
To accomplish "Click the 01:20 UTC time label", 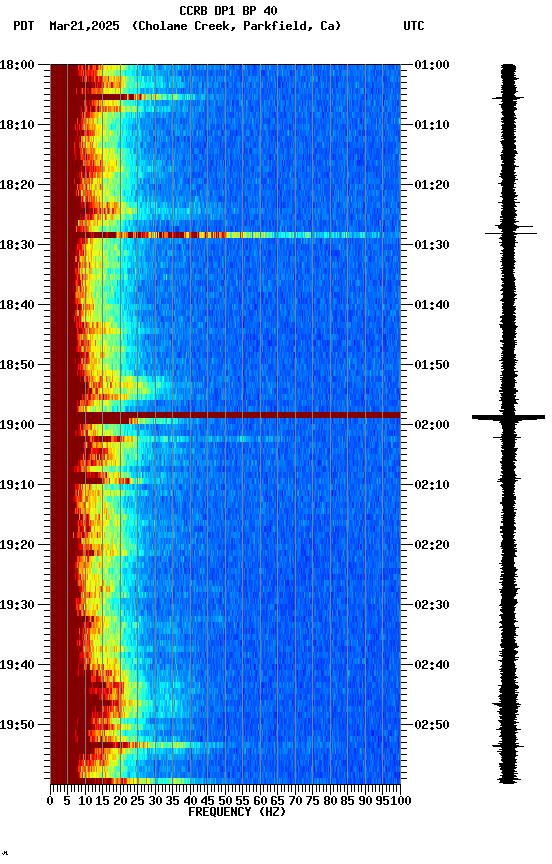I will click(x=432, y=185).
